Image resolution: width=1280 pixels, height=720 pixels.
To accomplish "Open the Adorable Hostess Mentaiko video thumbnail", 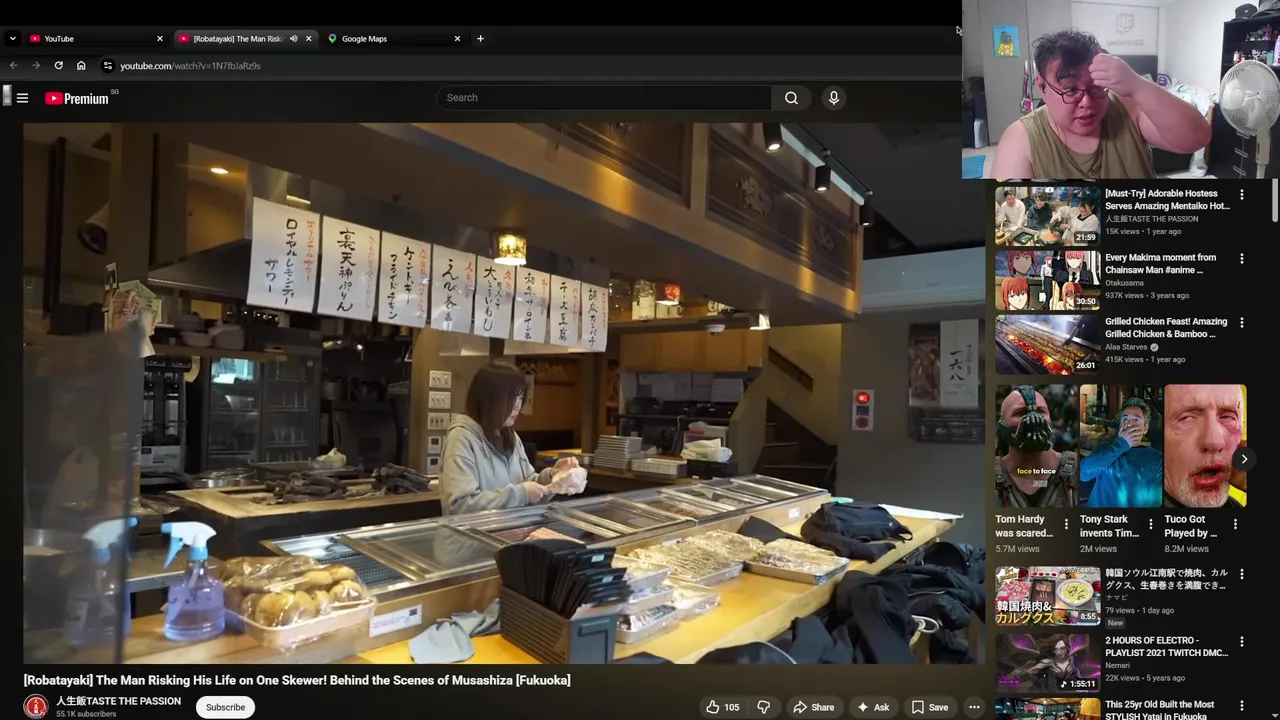I will click(x=1047, y=216).
